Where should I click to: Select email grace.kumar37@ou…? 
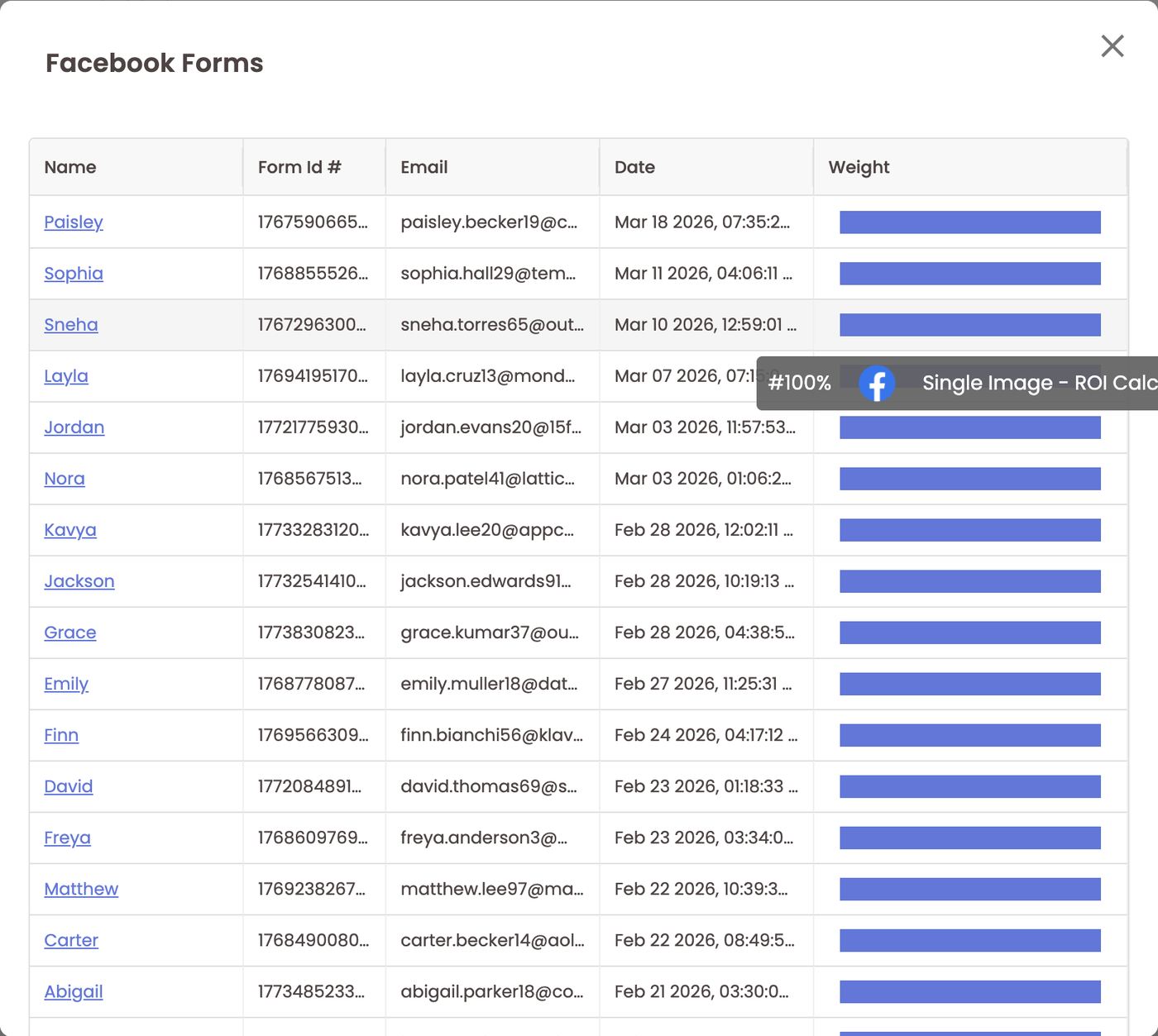pos(490,633)
